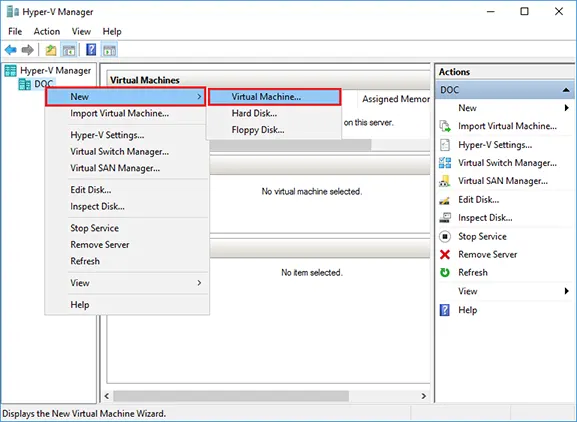Click the Stop Service icon in Actions pane
This screenshot has height=422, width=577.
coord(445,236)
